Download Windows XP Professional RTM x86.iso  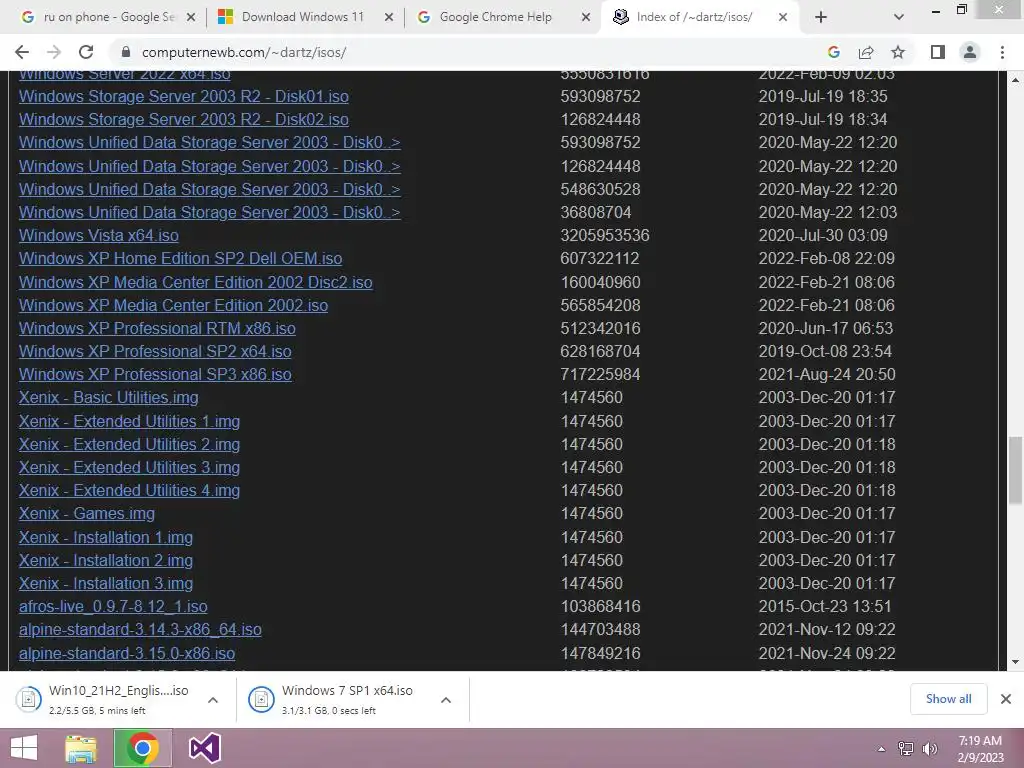tap(157, 328)
